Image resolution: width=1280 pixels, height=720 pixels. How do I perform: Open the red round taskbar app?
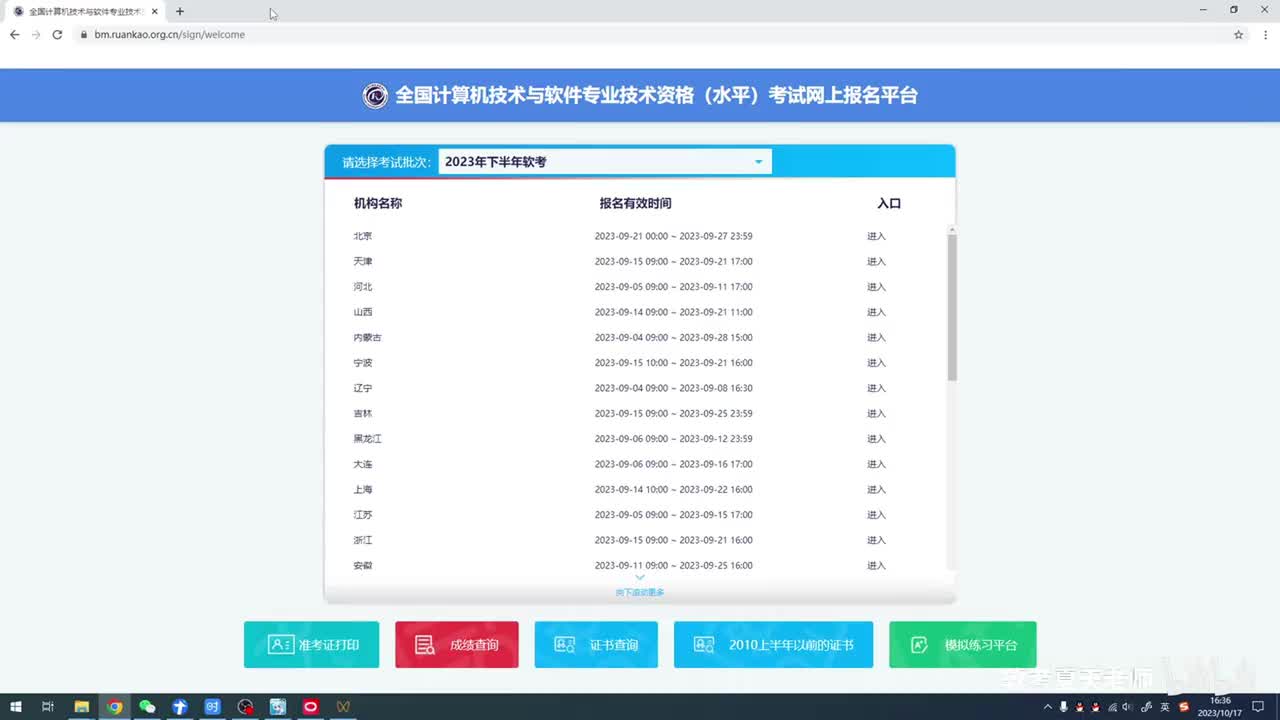tap(310, 707)
